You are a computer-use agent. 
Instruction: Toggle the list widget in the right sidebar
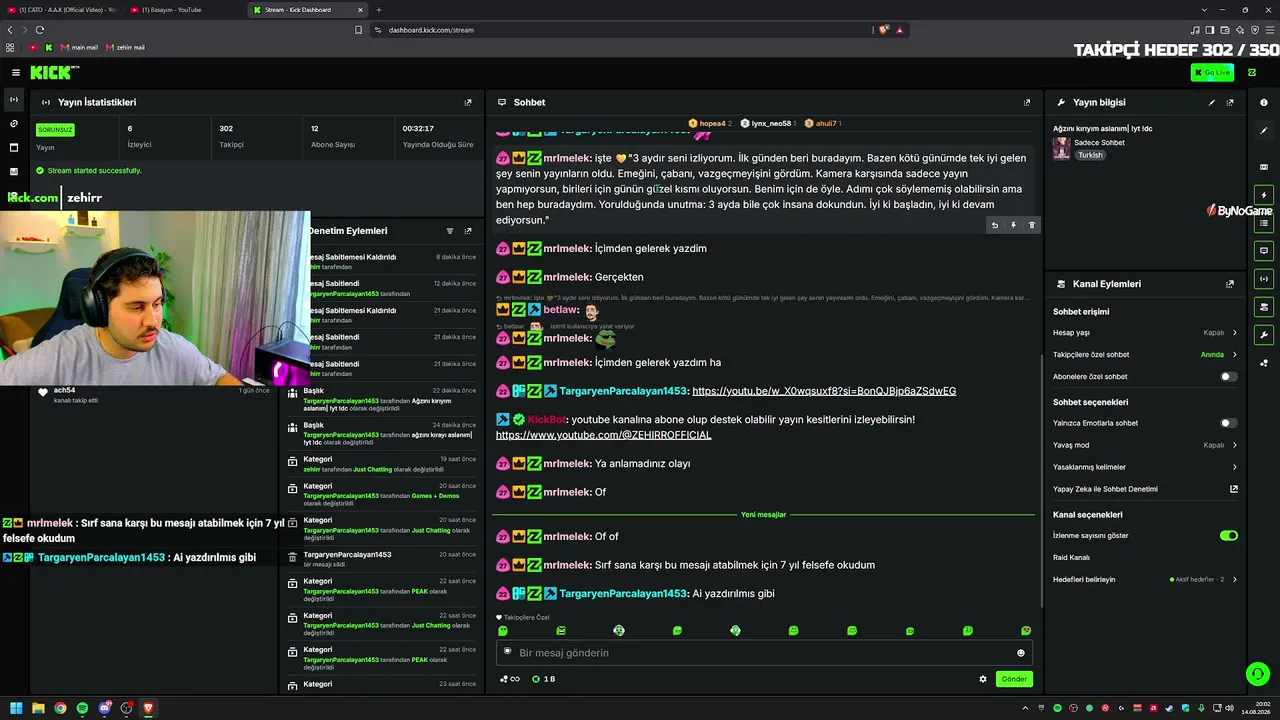1264,223
